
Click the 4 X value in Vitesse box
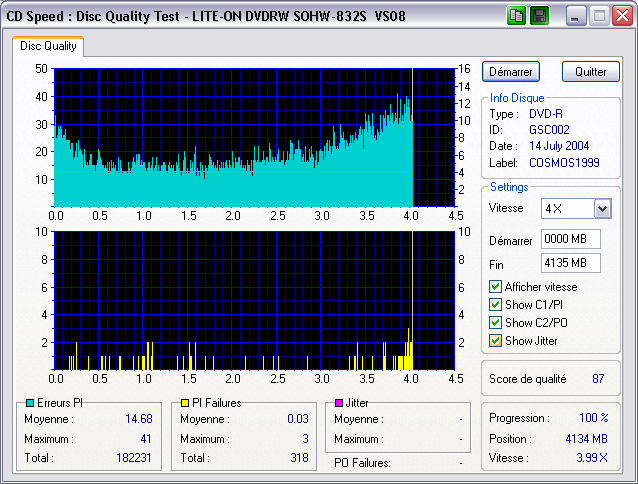pyautogui.click(x=565, y=208)
